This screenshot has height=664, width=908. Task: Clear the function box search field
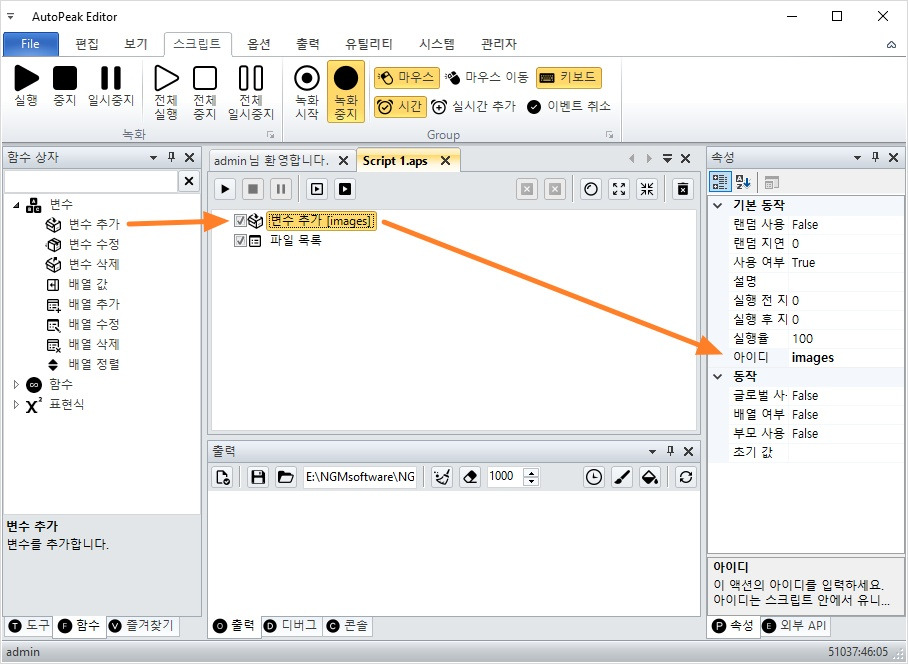(189, 181)
